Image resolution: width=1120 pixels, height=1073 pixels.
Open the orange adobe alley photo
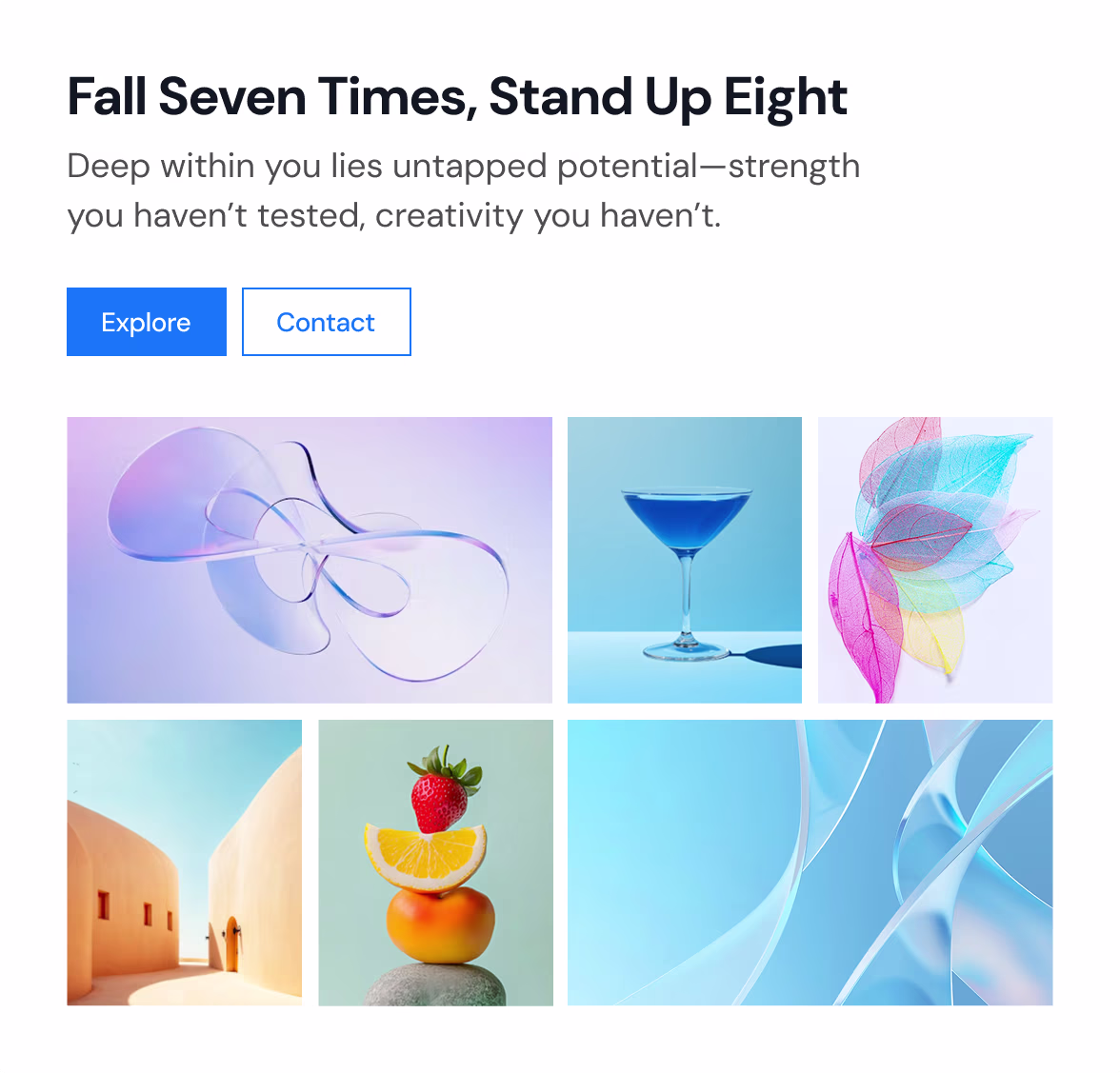tap(185, 863)
